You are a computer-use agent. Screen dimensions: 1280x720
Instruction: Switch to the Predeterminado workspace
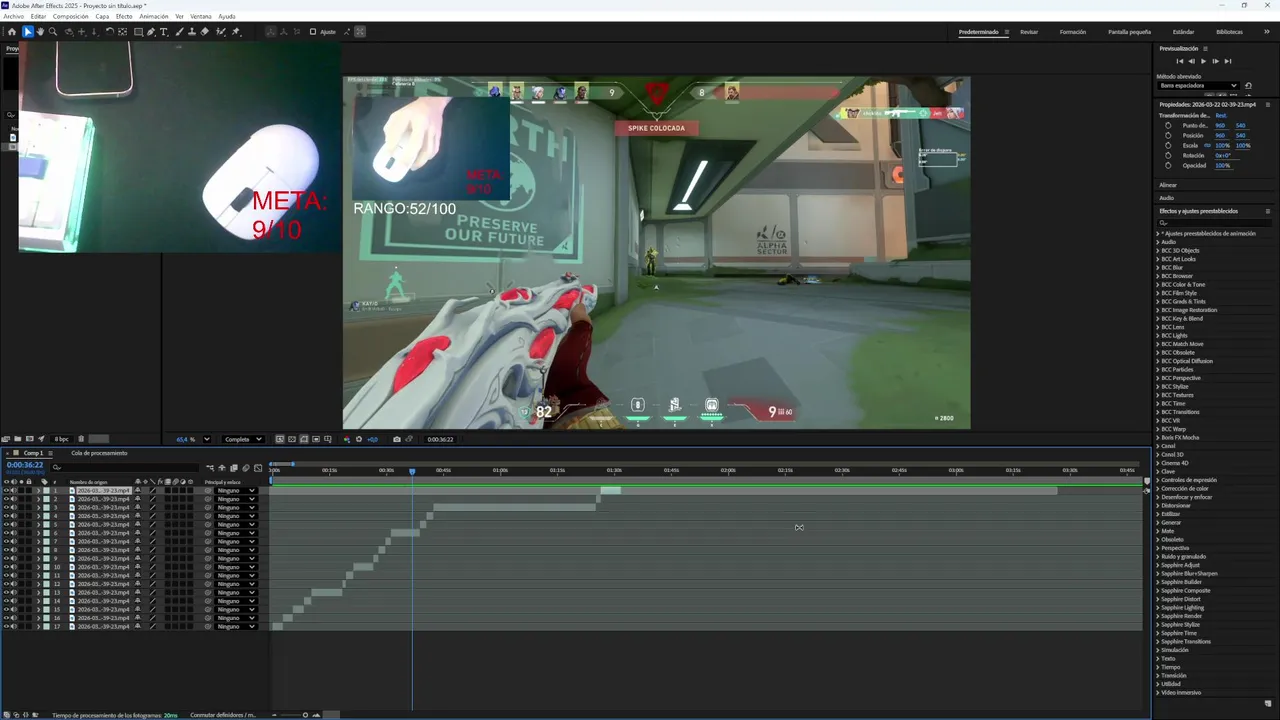(x=979, y=32)
